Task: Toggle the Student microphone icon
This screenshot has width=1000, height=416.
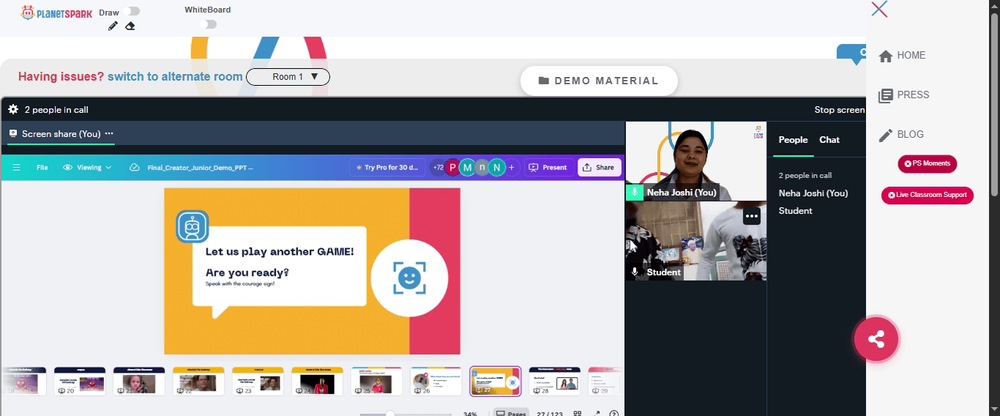Action: 634,272
